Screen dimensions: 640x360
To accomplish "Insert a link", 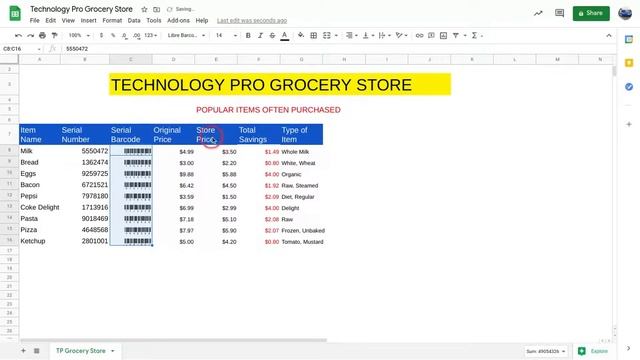I will click(419, 36).
